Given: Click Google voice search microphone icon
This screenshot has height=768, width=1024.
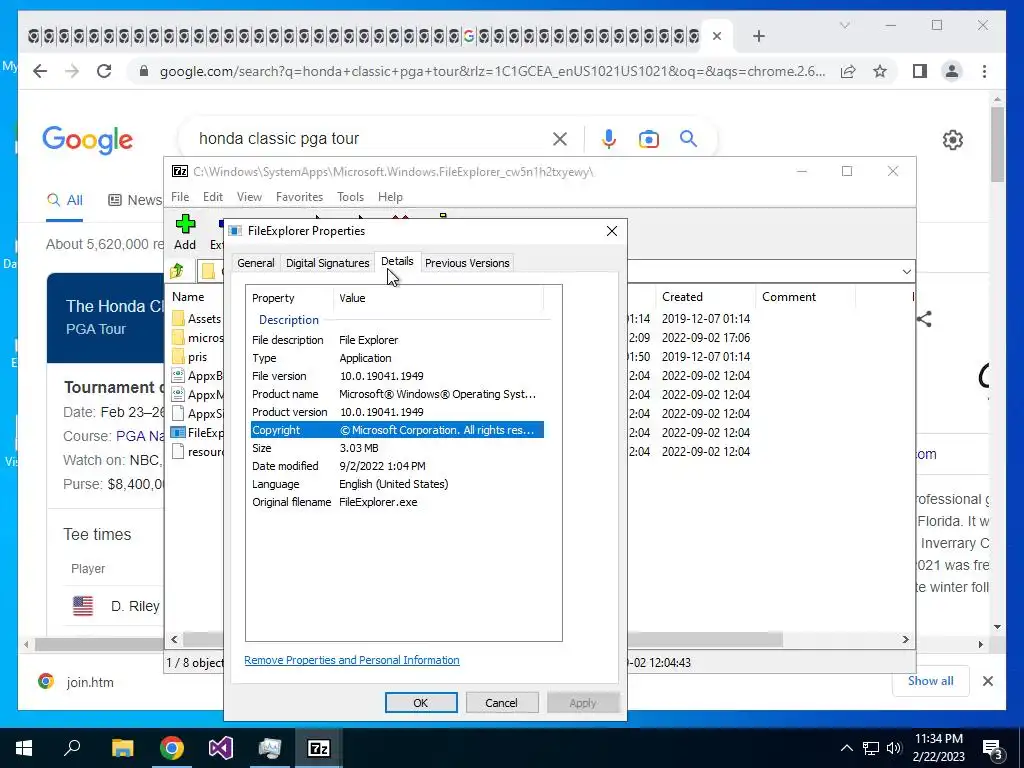Looking at the screenshot, I should [x=609, y=138].
